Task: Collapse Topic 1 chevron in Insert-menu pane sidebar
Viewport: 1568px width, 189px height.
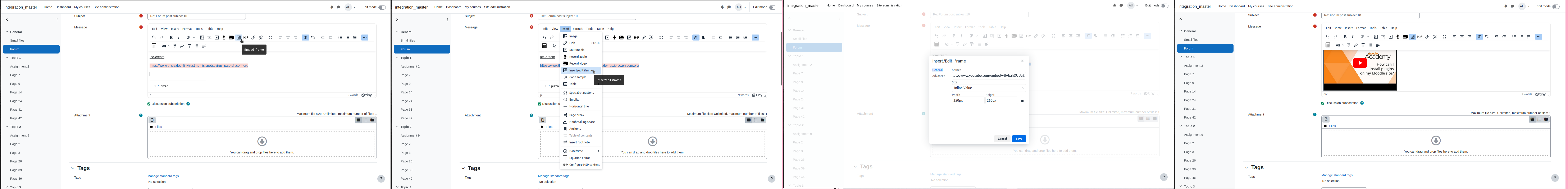Action: click(397, 58)
